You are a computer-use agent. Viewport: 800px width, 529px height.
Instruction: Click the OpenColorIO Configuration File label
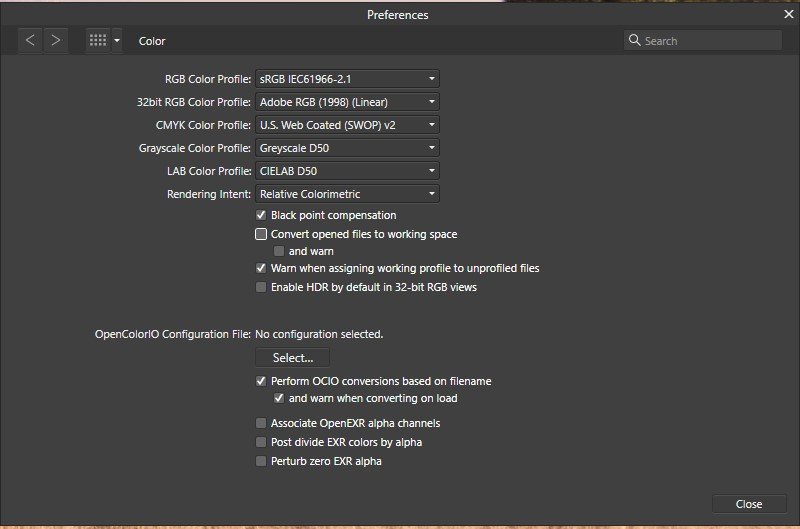coord(172,334)
